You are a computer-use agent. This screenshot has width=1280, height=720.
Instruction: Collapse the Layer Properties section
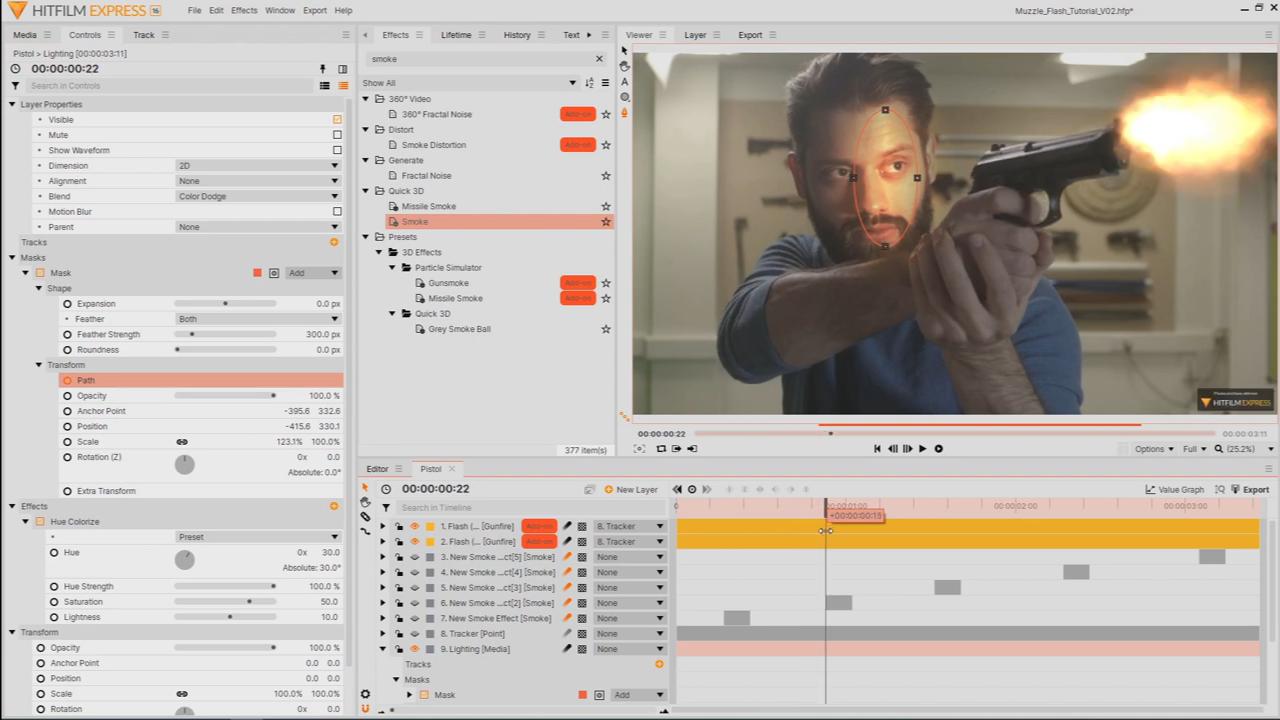(12, 104)
